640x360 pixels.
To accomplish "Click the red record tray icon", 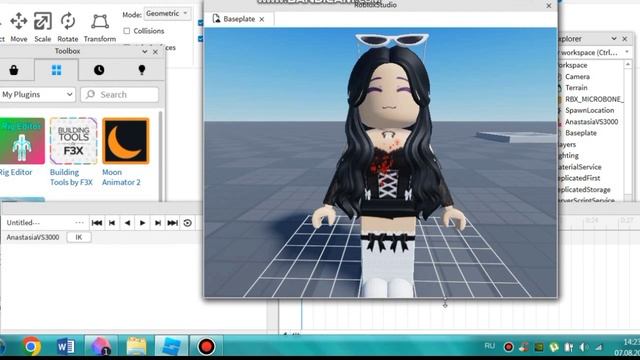I will (x=508, y=347).
